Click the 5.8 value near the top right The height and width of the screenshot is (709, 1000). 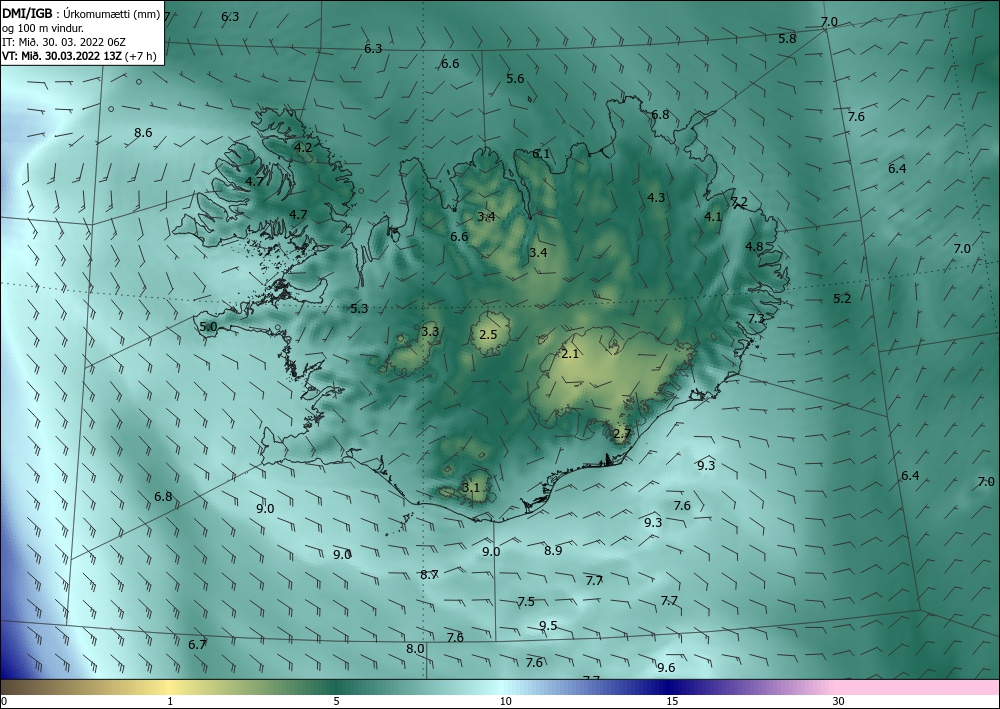point(788,39)
